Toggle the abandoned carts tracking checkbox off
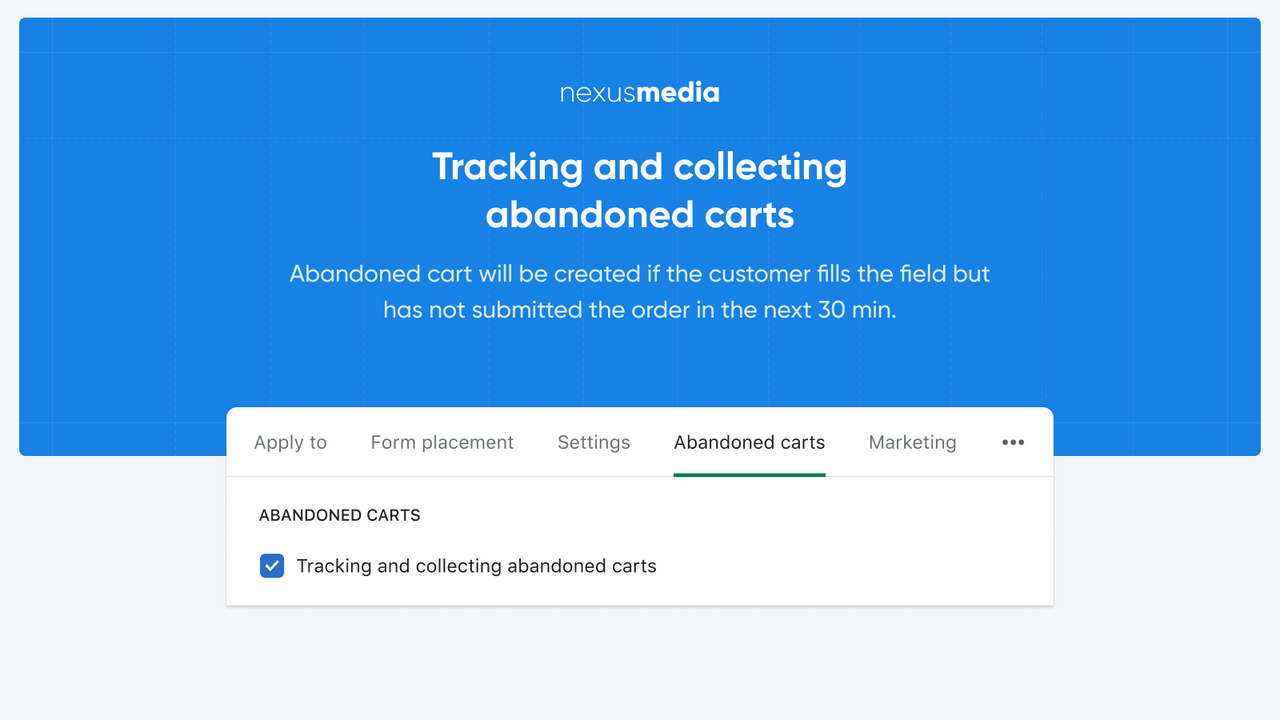The image size is (1280, 720). point(271,565)
